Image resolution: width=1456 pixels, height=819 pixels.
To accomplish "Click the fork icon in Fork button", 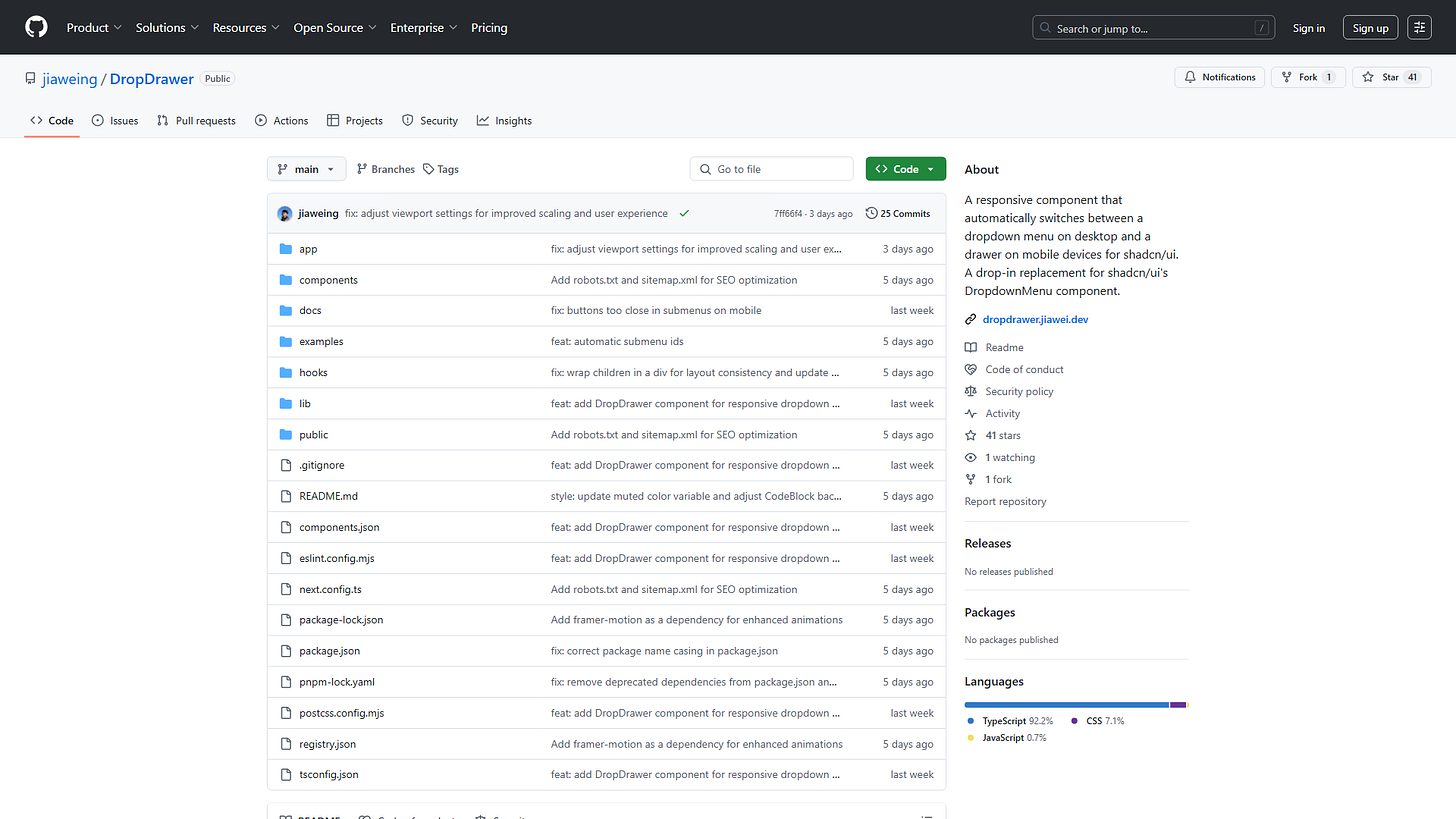I will click(x=1286, y=77).
